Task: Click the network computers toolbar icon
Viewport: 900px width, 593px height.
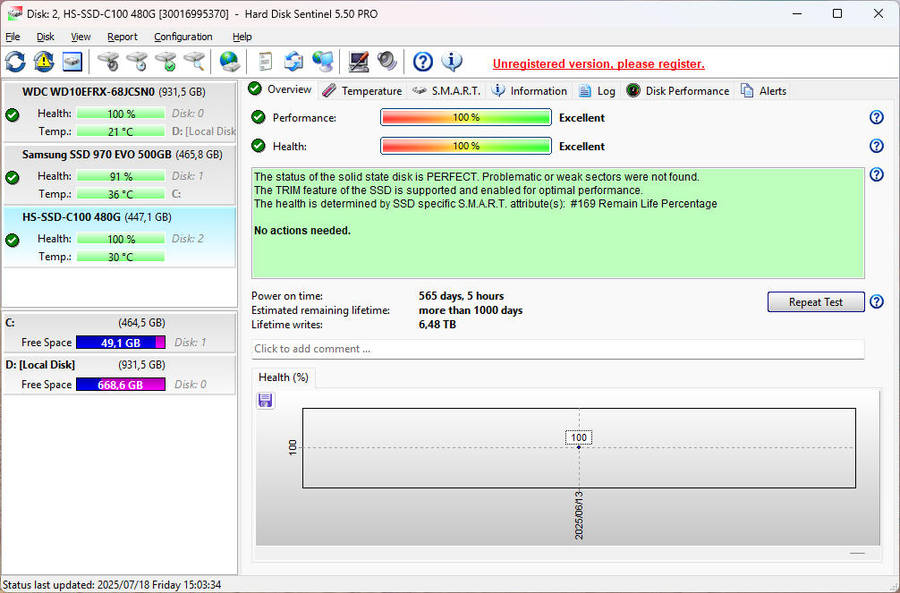Action: click(321, 61)
